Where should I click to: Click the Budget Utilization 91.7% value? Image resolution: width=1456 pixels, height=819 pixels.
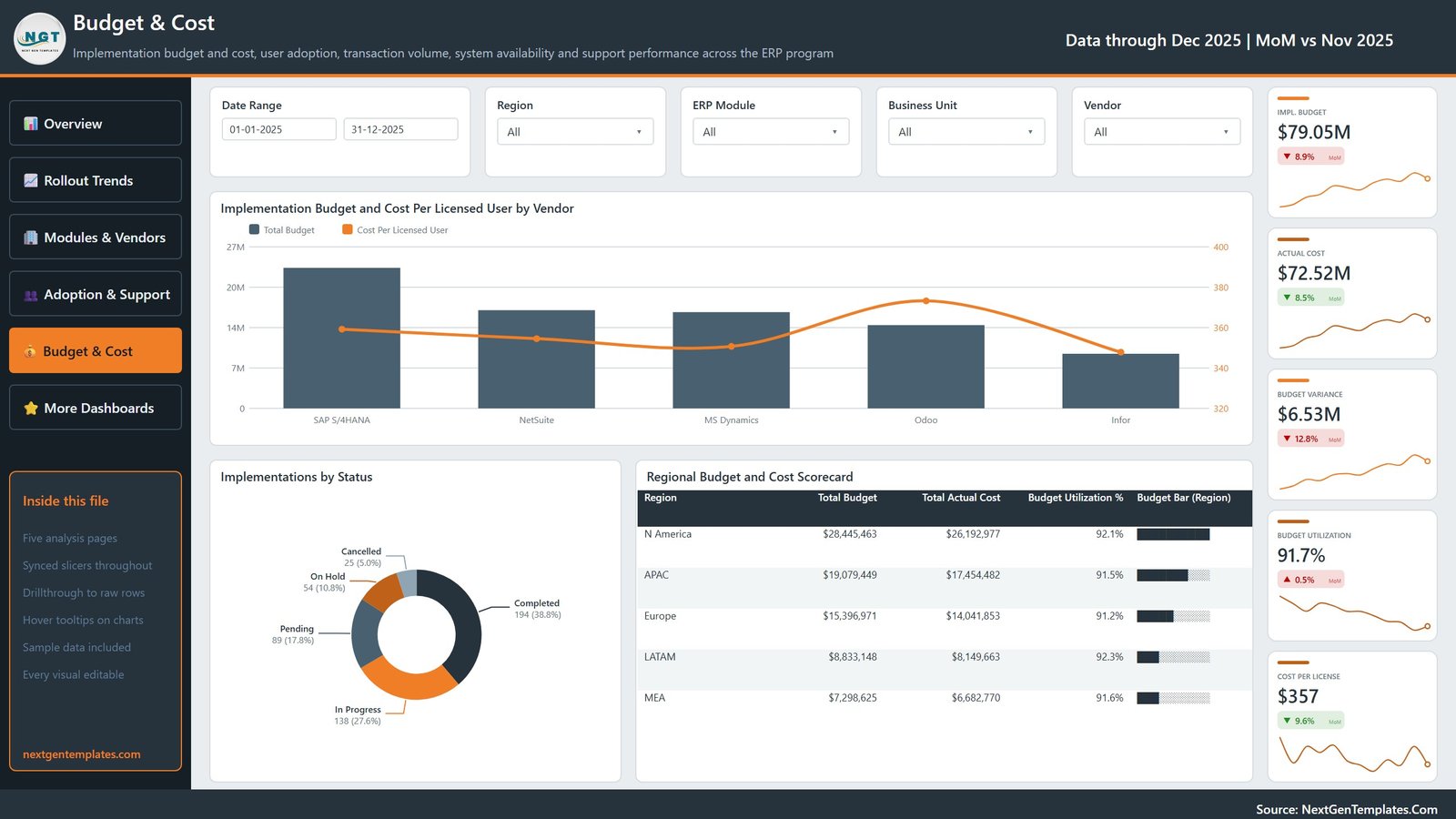(1301, 555)
